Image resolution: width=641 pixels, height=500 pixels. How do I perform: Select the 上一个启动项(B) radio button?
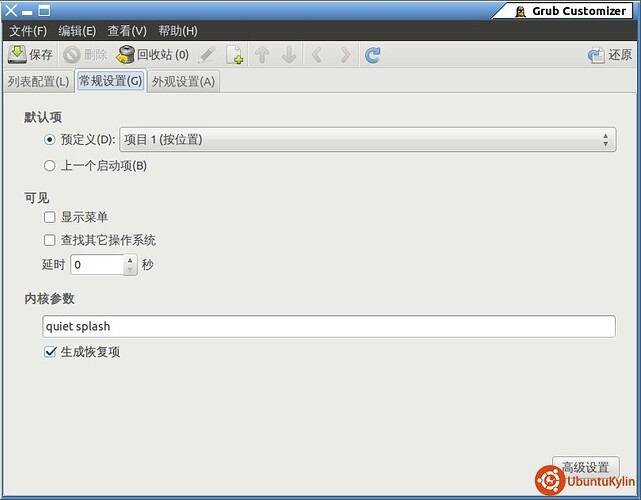tap(49, 166)
